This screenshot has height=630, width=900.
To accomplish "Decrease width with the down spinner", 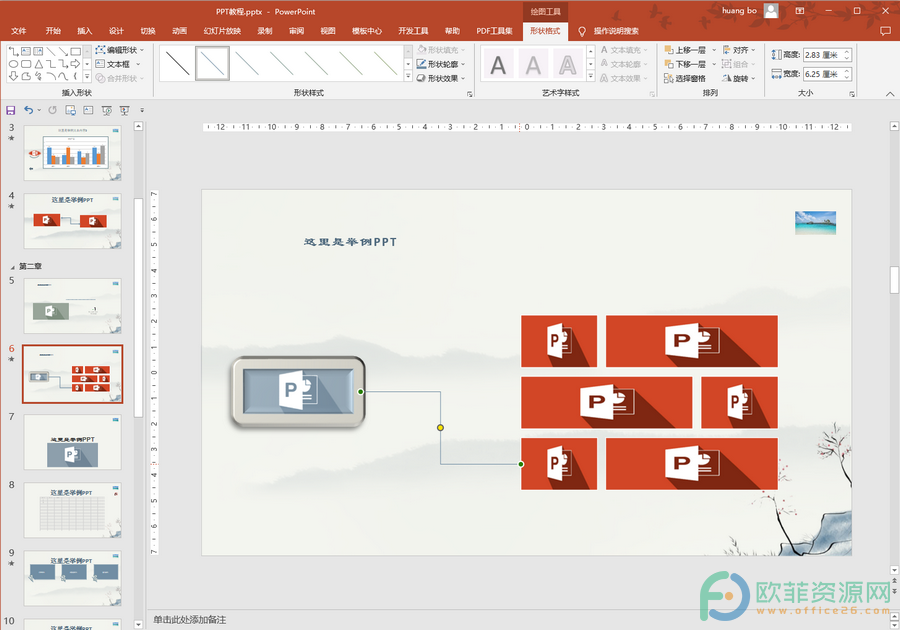I will click(x=847, y=77).
